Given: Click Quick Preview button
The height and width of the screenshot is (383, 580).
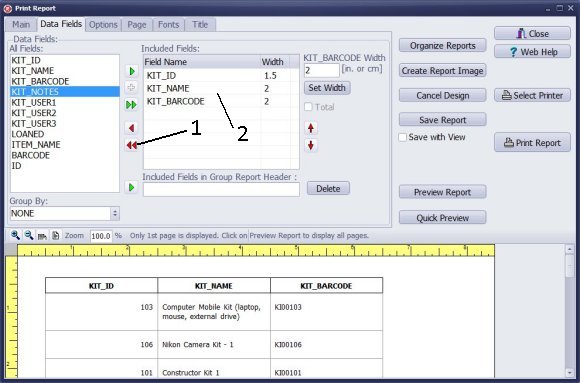Looking at the screenshot, I should pos(442,218).
